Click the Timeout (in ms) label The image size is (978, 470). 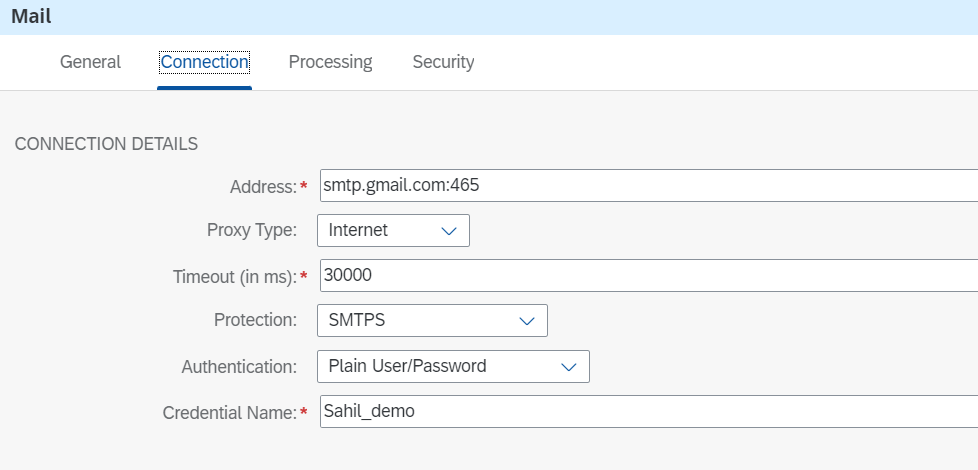235,277
